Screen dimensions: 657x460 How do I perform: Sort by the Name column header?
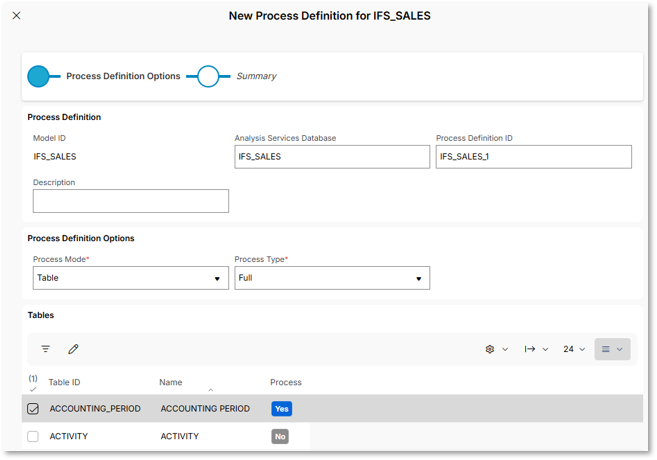click(x=171, y=382)
